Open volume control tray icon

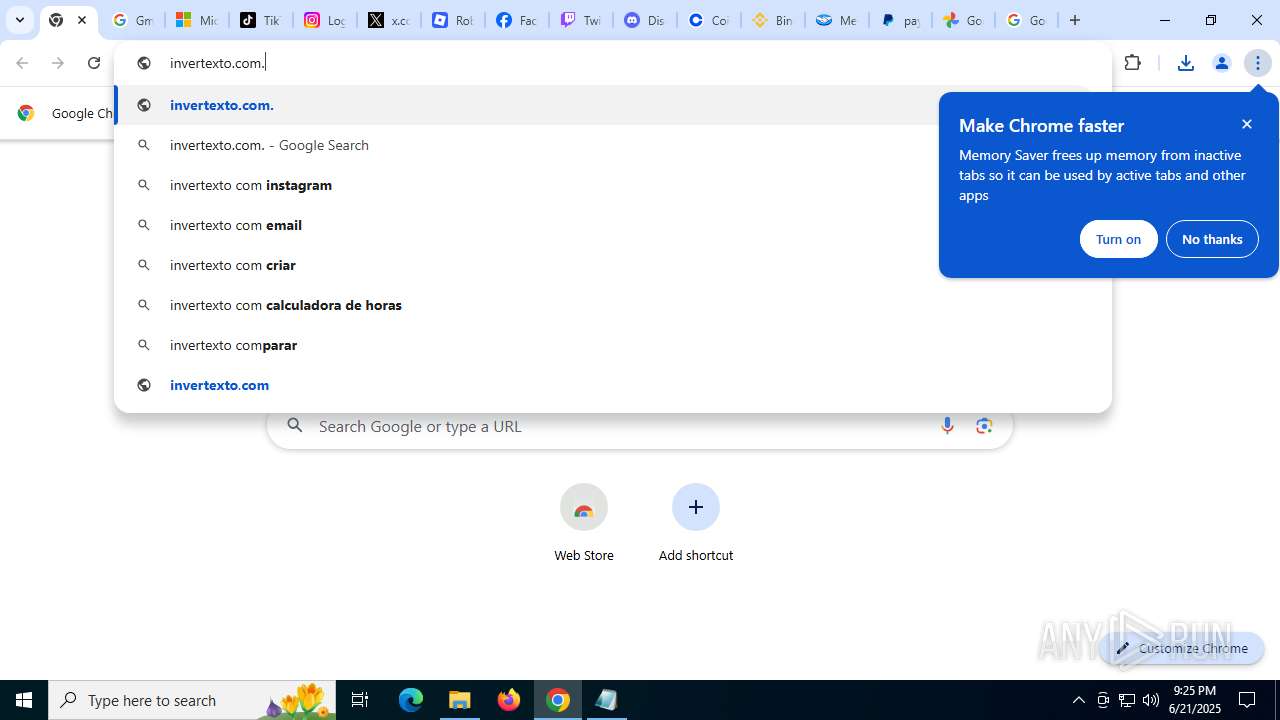click(1151, 700)
